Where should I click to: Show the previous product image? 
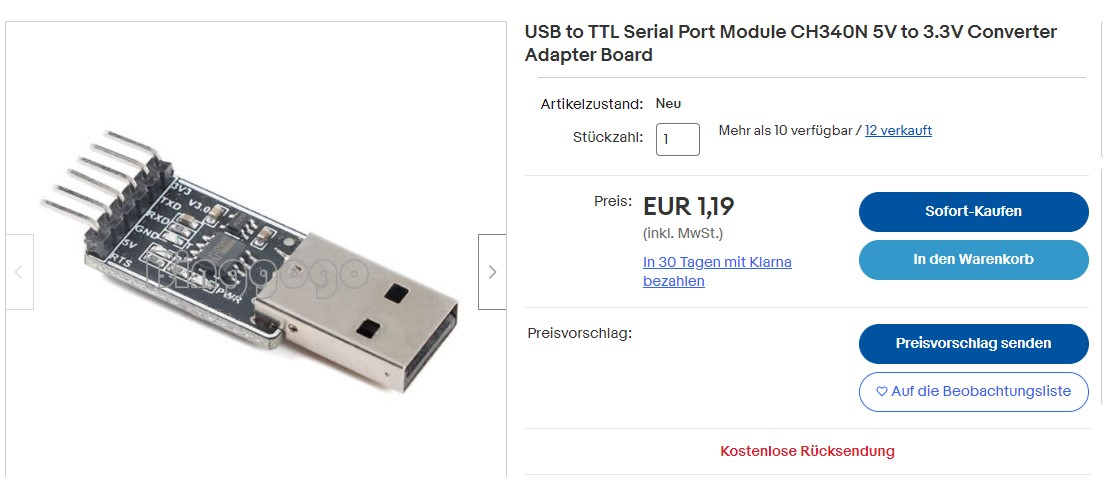[x=19, y=271]
